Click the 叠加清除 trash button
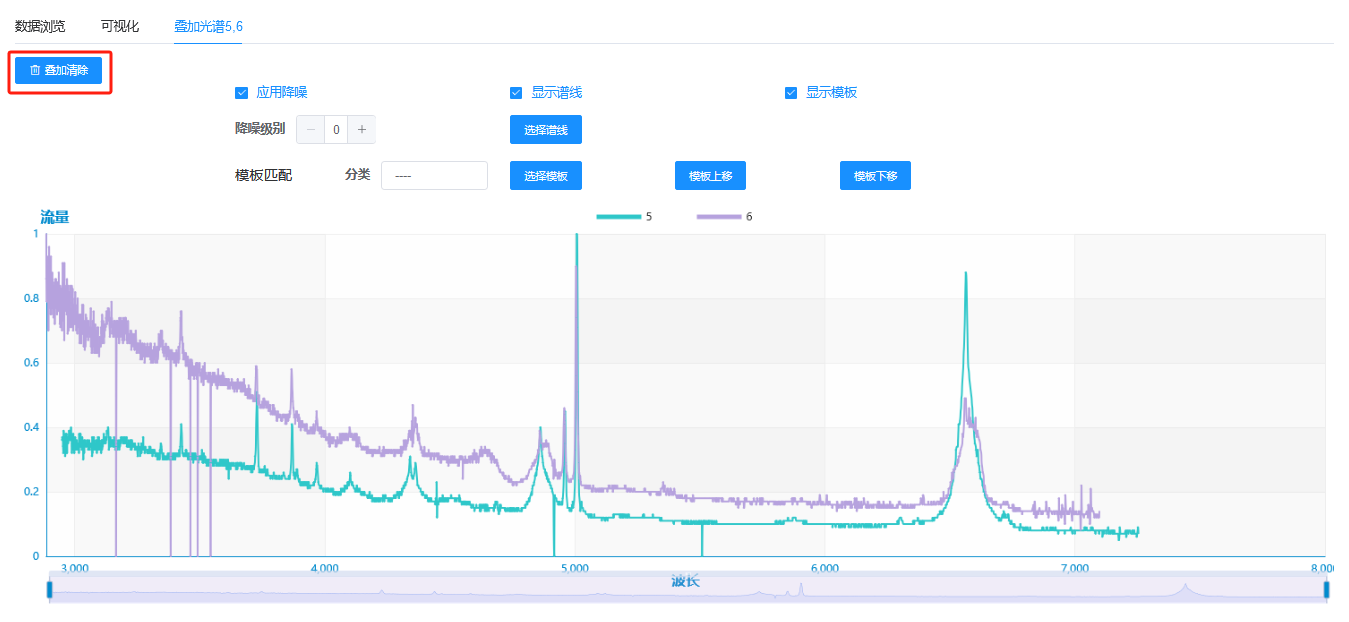Screen dimensions: 1349x622 (x=59, y=71)
